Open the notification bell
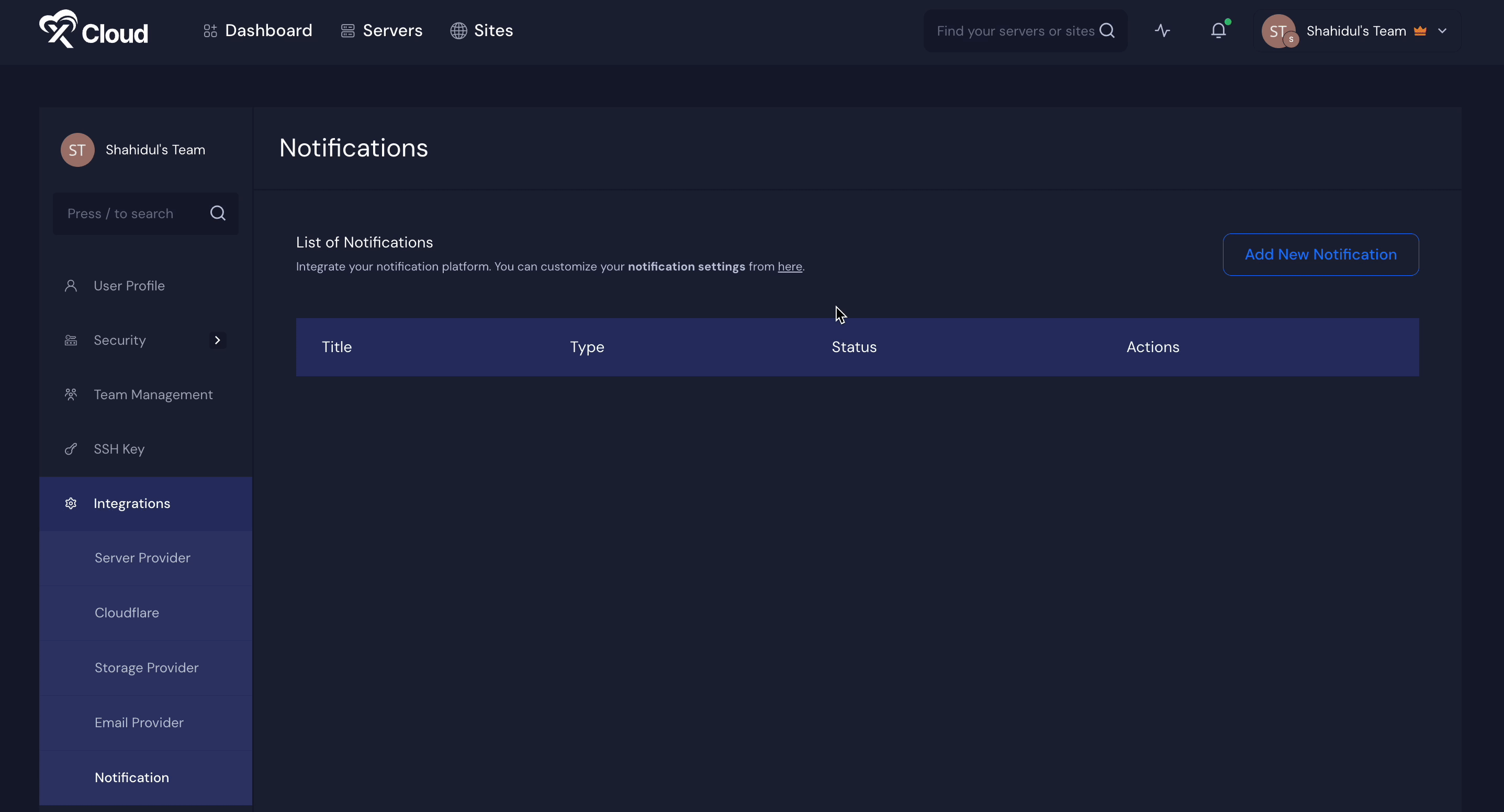 (x=1218, y=31)
